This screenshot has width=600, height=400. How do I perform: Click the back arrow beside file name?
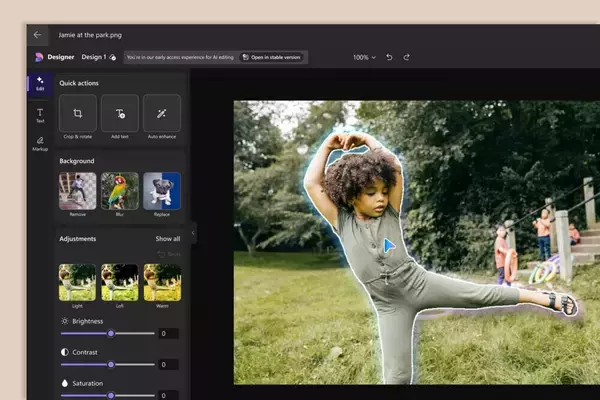[38, 34]
